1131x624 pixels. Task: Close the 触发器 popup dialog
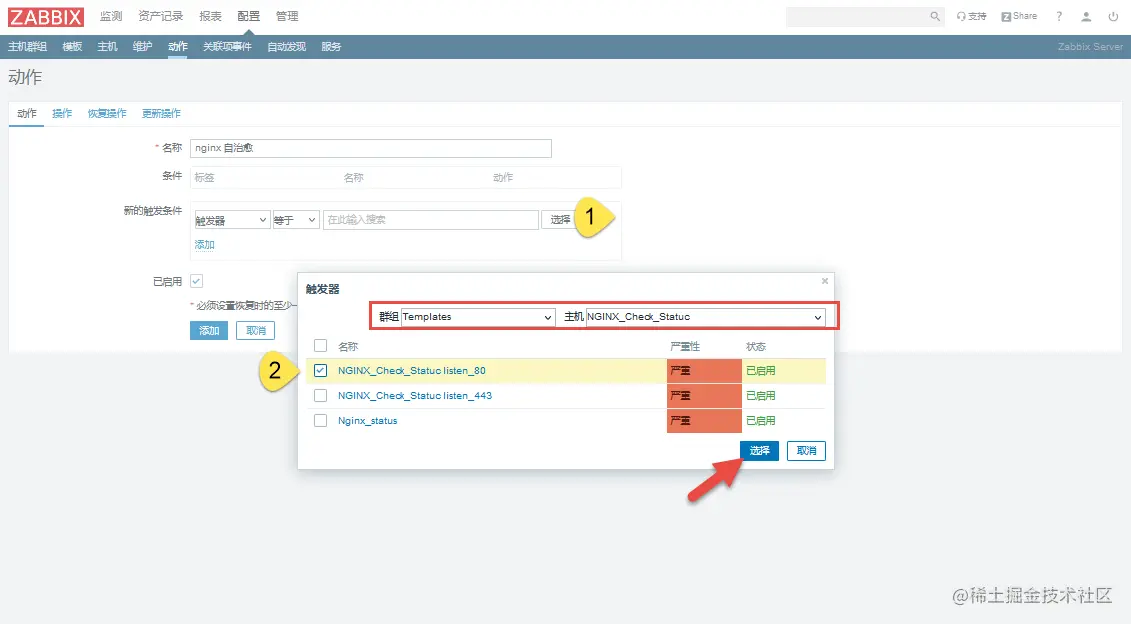point(824,281)
